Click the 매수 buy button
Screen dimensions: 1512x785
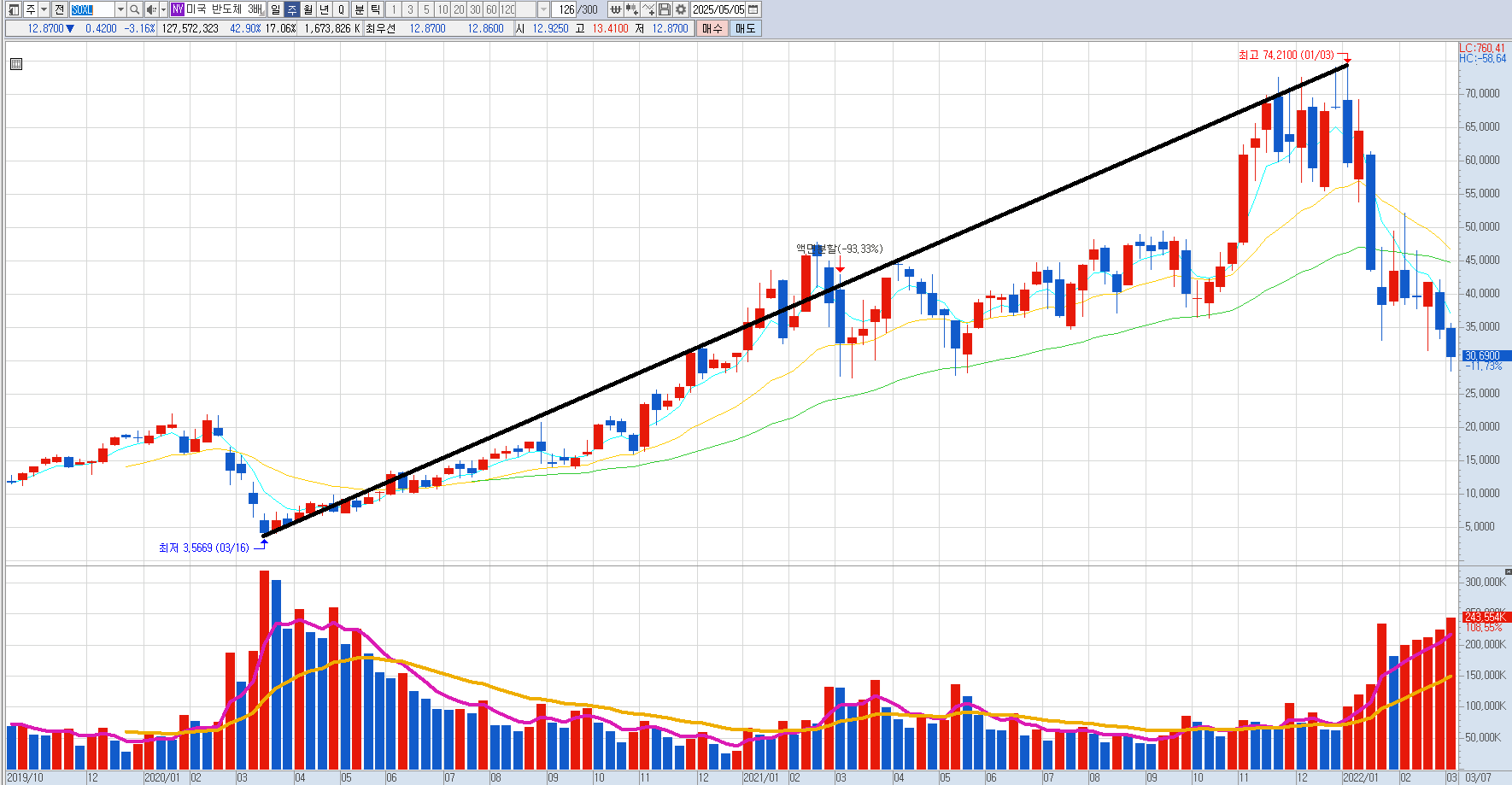[712, 28]
